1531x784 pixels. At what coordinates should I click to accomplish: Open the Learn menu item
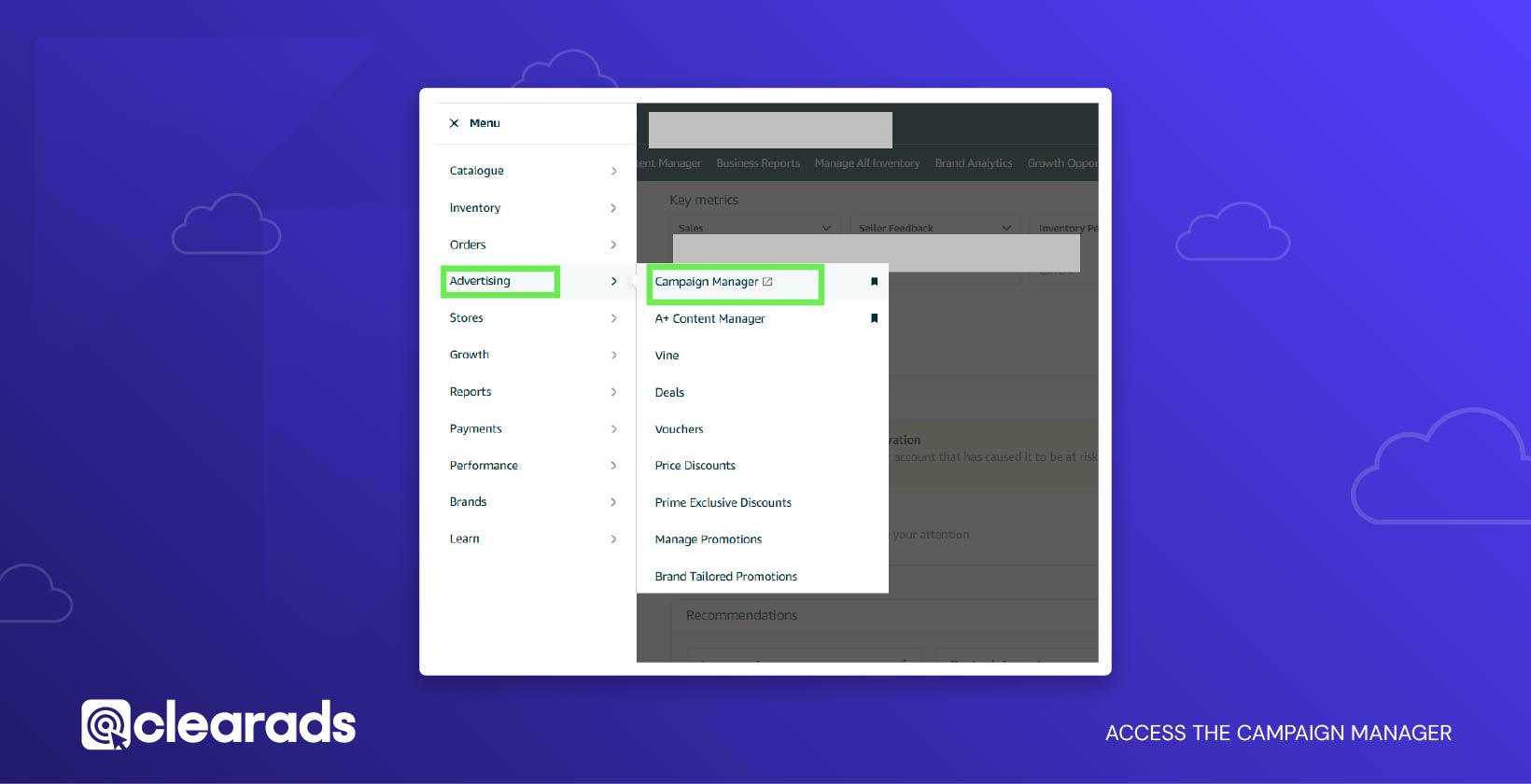pos(464,539)
